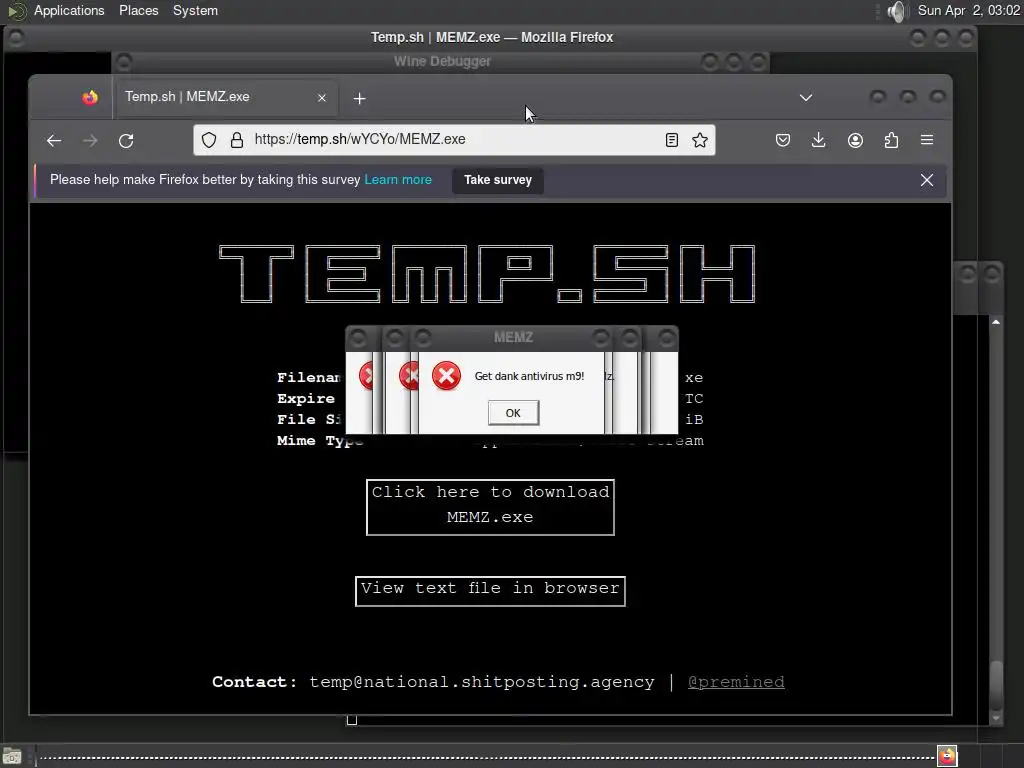Click Firefox icon in bottom panel

pyautogui.click(x=948, y=756)
